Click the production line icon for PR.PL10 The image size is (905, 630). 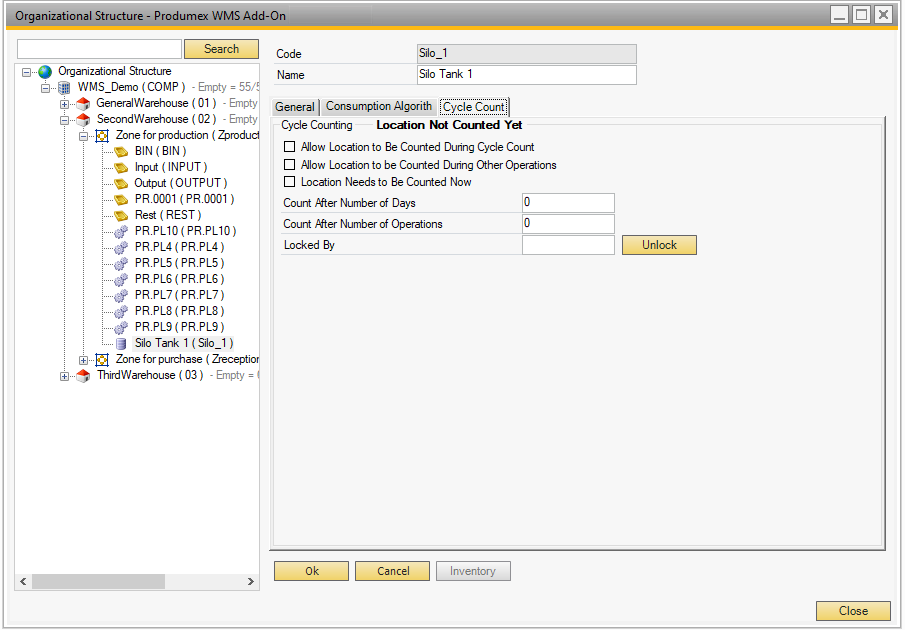pyautogui.click(x=121, y=232)
